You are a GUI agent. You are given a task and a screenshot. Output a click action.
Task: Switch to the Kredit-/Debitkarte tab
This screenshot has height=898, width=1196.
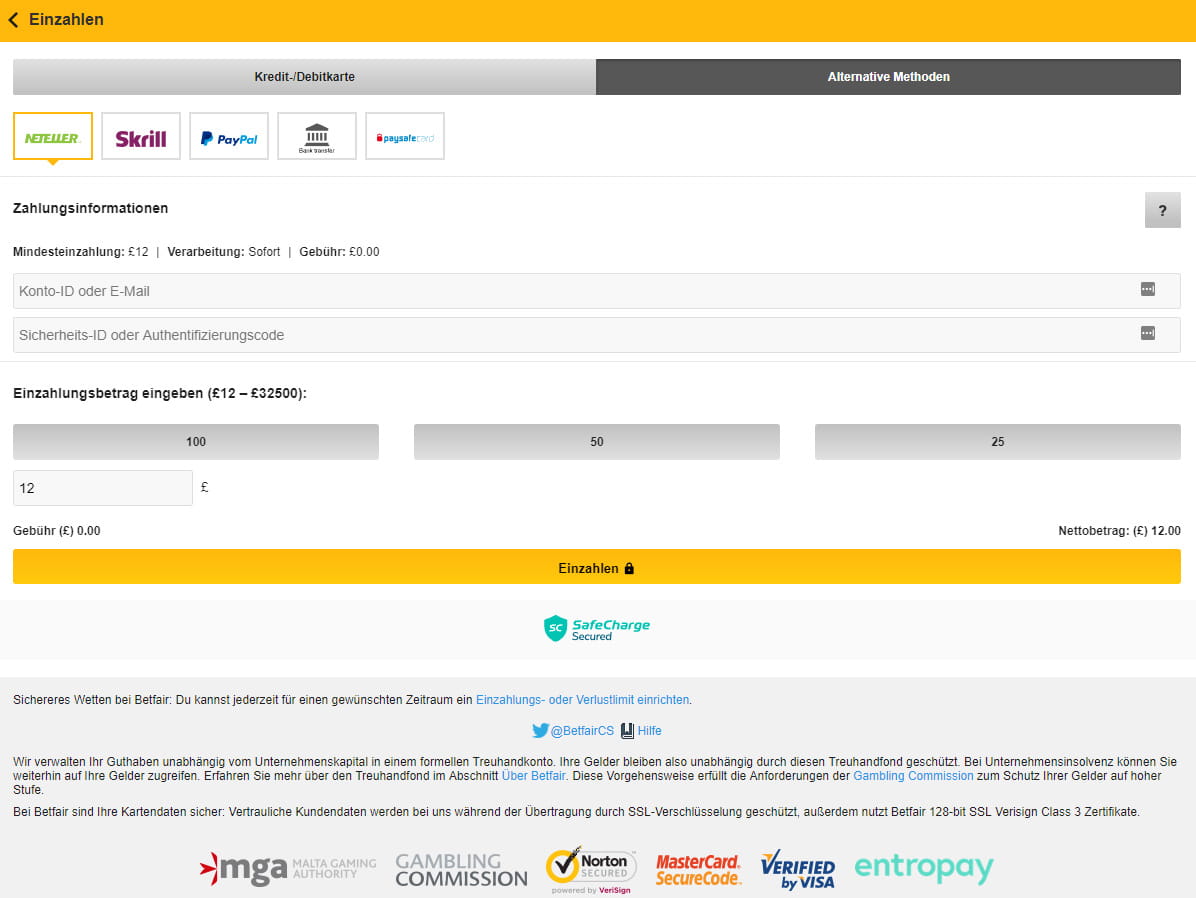point(304,77)
